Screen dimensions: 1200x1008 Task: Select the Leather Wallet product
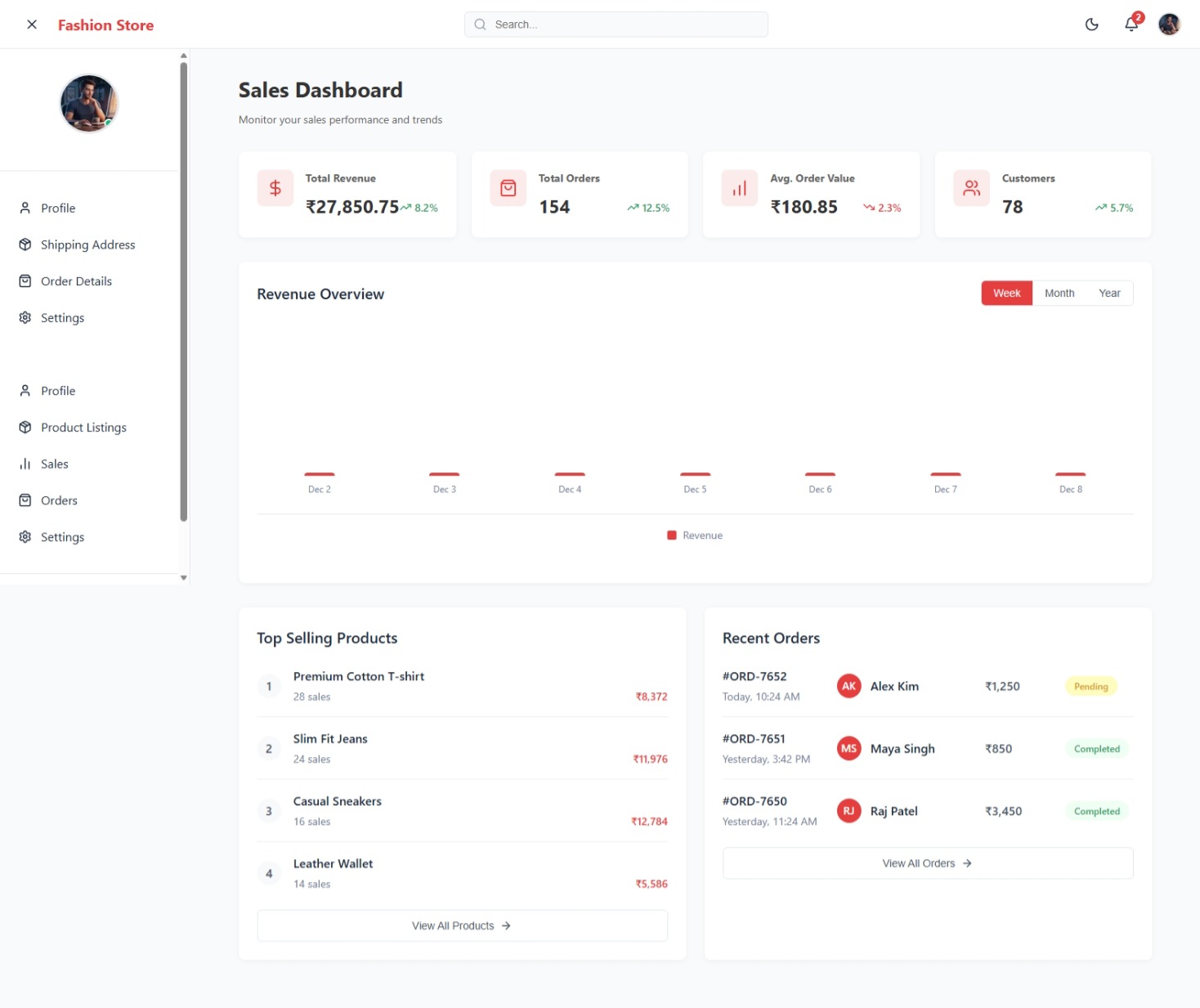pos(333,864)
